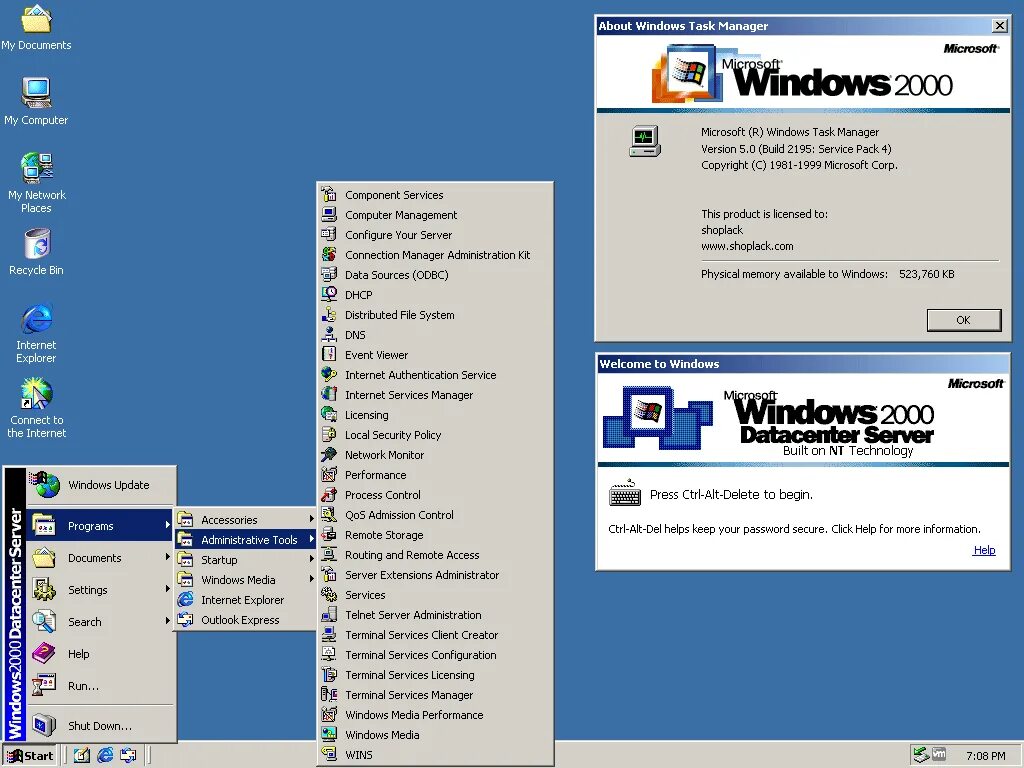The width and height of the screenshot is (1024, 768).
Task: Expand the Administrative Tools submenu arrow
Action: [x=312, y=539]
